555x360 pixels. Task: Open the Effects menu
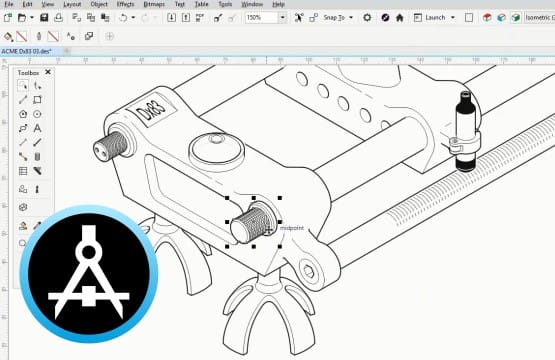125,4
